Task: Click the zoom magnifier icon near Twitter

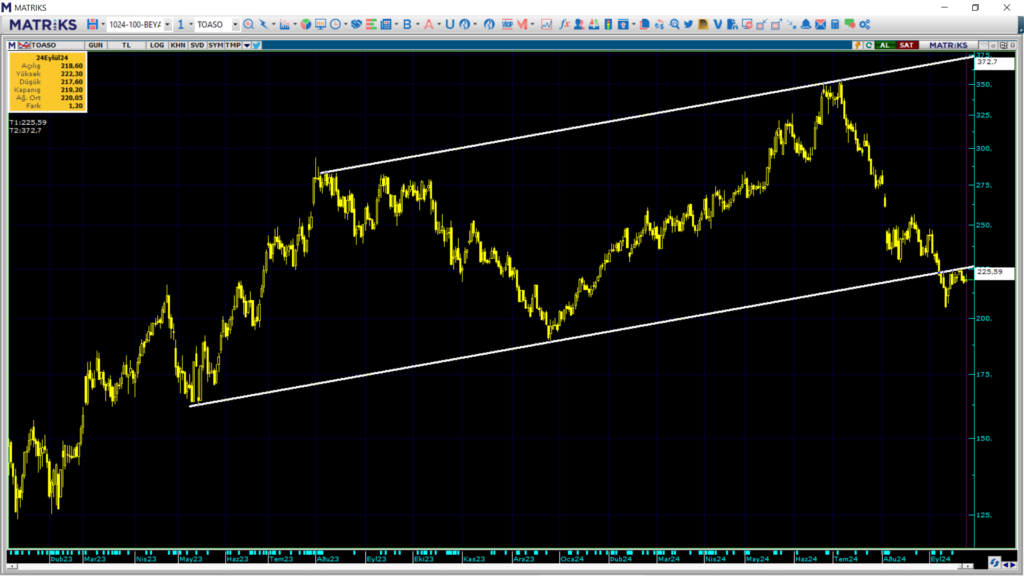Action: tap(674, 24)
